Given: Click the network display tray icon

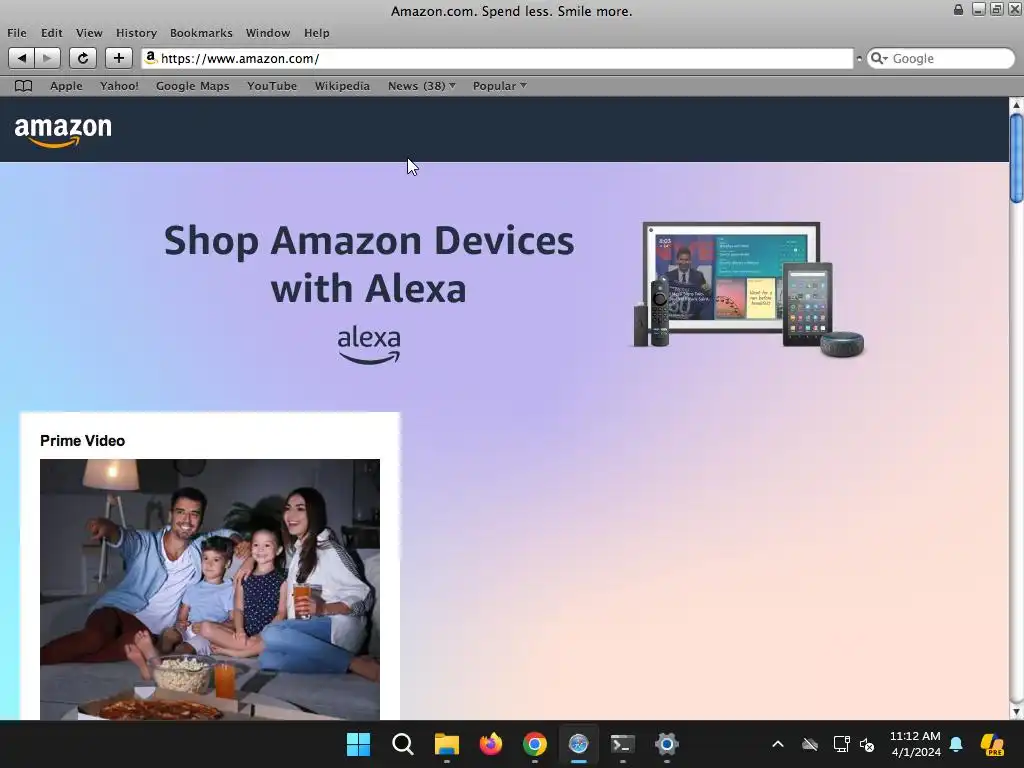Looking at the screenshot, I should (841, 744).
